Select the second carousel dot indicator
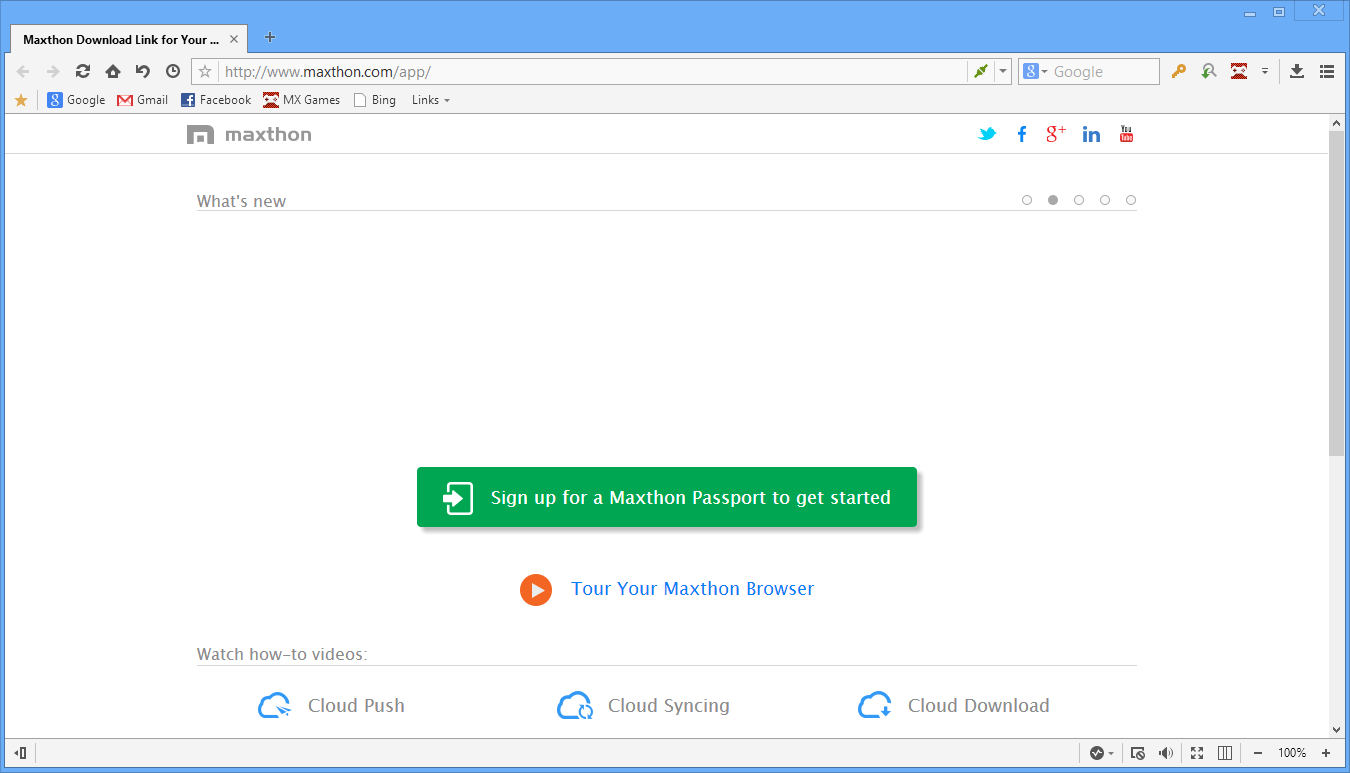Viewport: 1350px width, 773px height. point(1052,199)
